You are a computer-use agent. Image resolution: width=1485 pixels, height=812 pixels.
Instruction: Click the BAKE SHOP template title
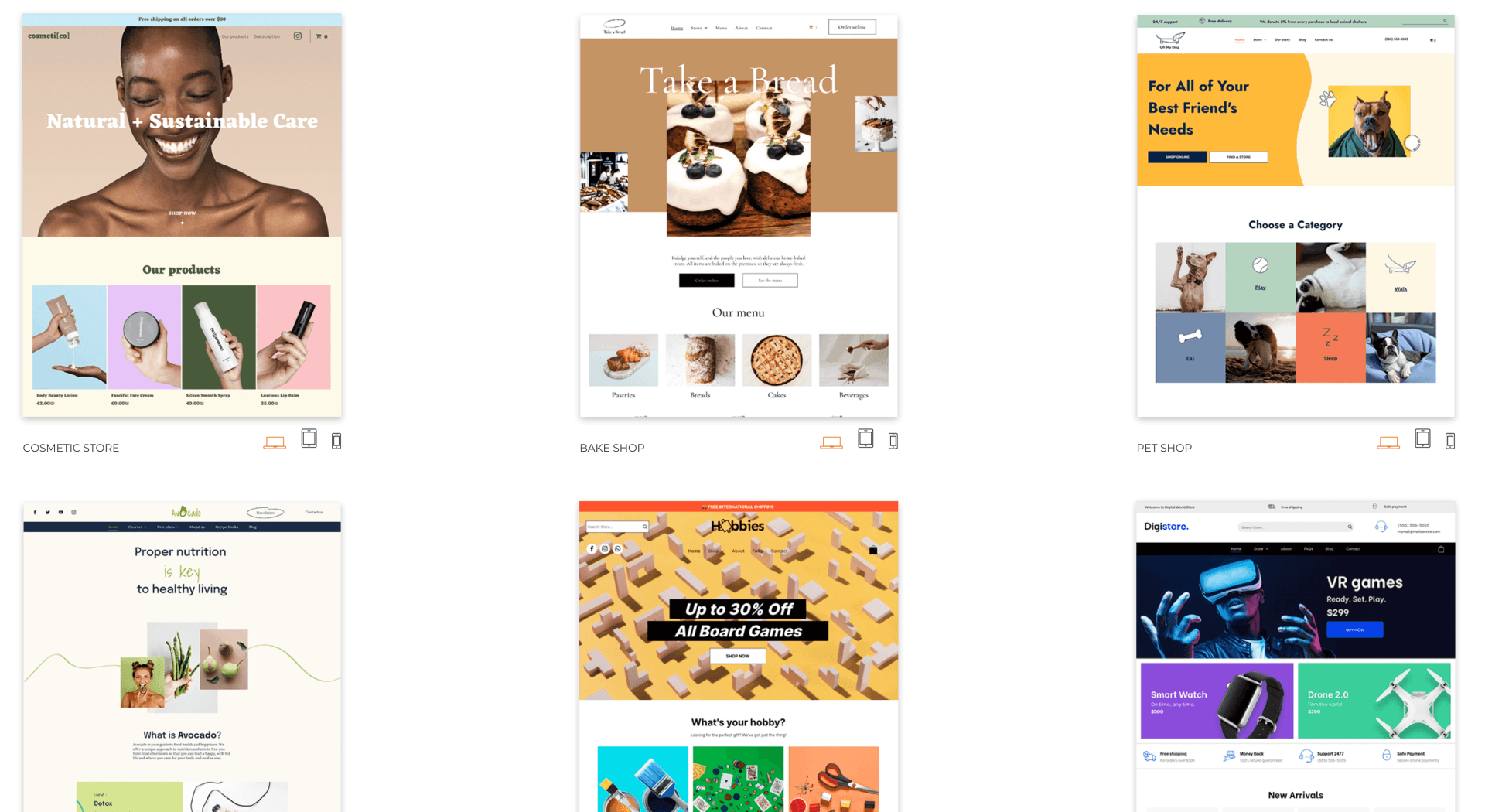tap(612, 448)
